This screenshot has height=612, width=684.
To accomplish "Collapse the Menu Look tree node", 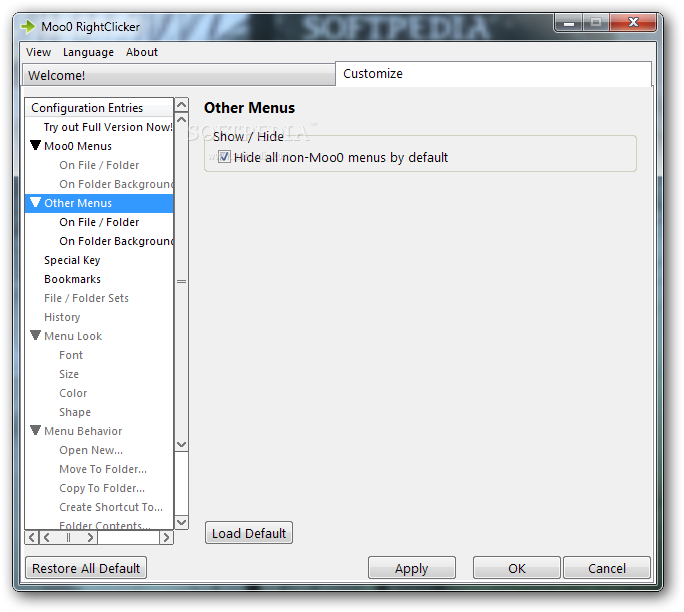I will pyautogui.click(x=36, y=335).
